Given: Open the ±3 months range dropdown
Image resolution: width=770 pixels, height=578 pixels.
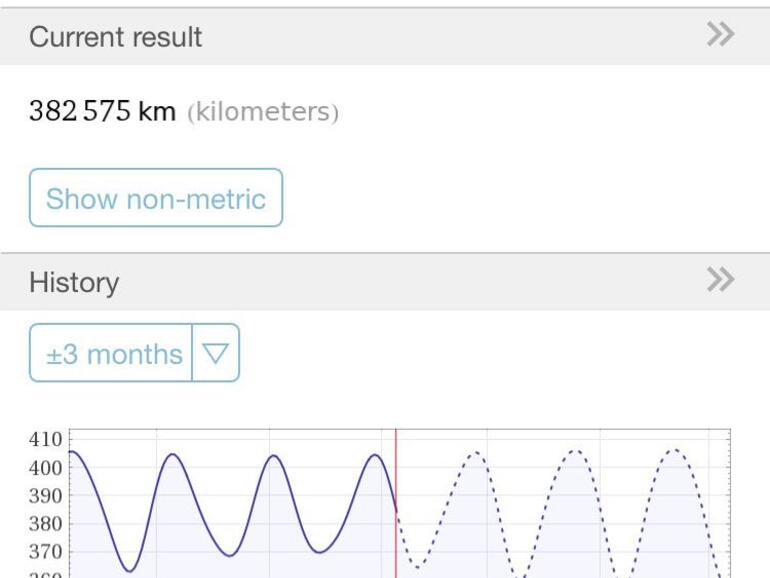Looking at the screenshot, I should pos(112,353).
